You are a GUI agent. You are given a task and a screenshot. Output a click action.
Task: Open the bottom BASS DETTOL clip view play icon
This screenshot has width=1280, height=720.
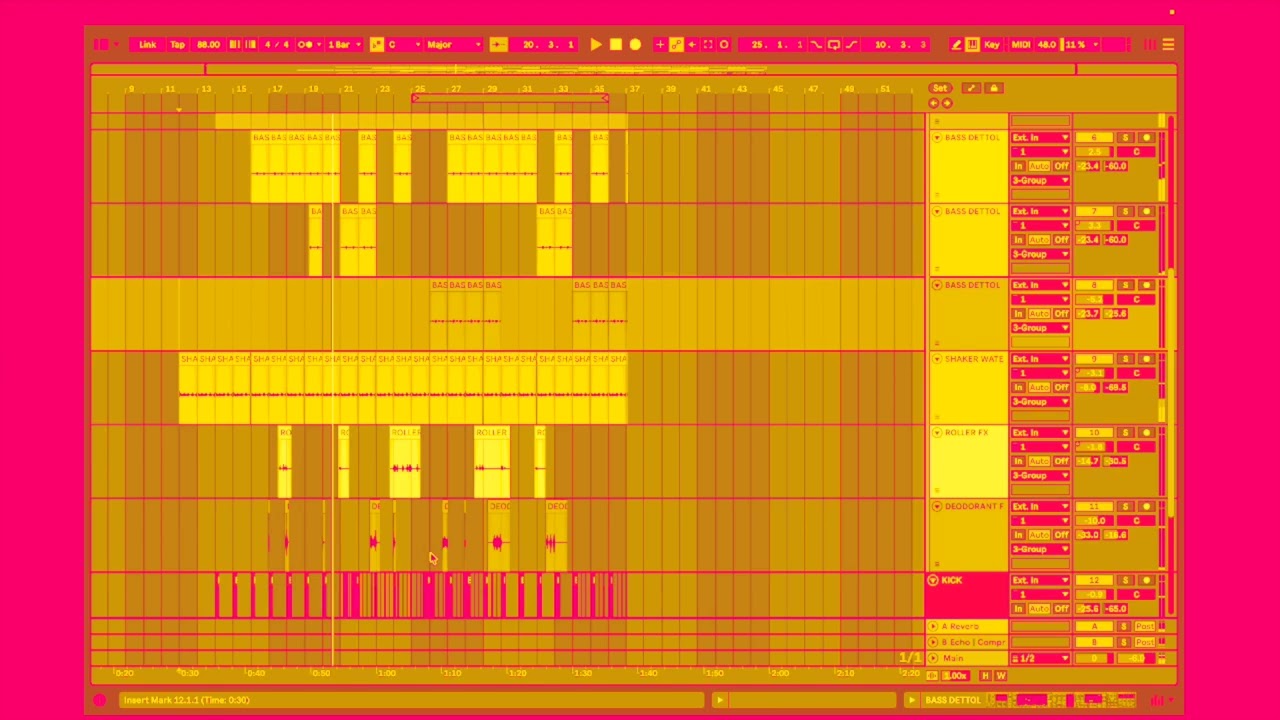[911, 700]
